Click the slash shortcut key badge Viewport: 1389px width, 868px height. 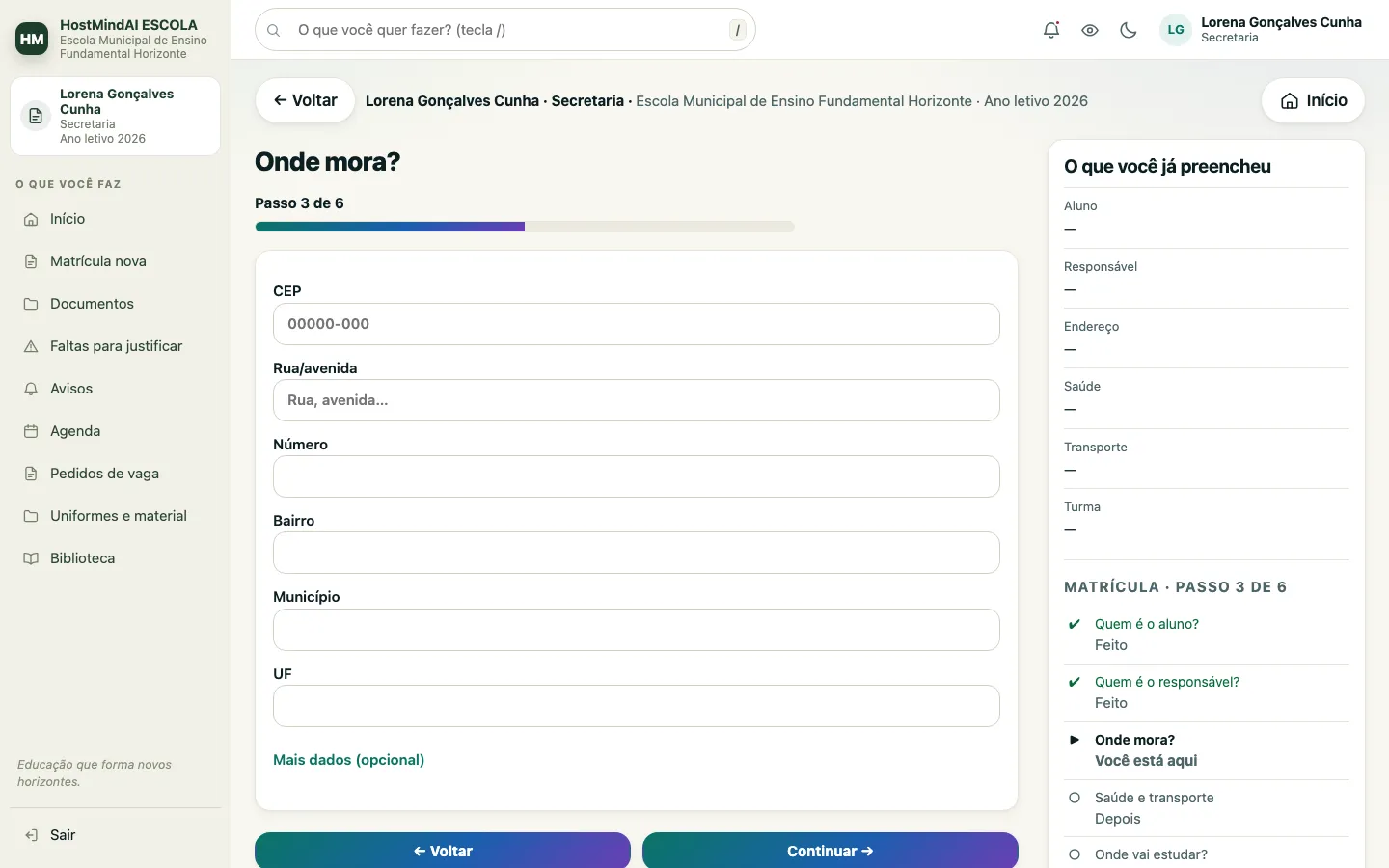[738, 30]
